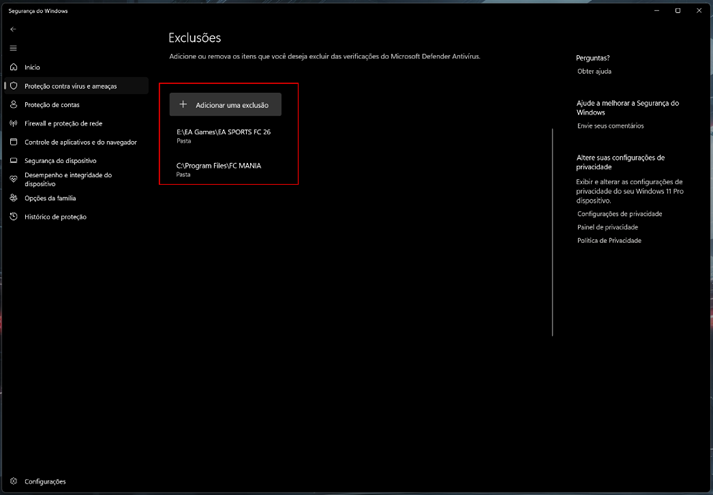Open Opções da família section
713x495 pixels.
coord(50,198)
